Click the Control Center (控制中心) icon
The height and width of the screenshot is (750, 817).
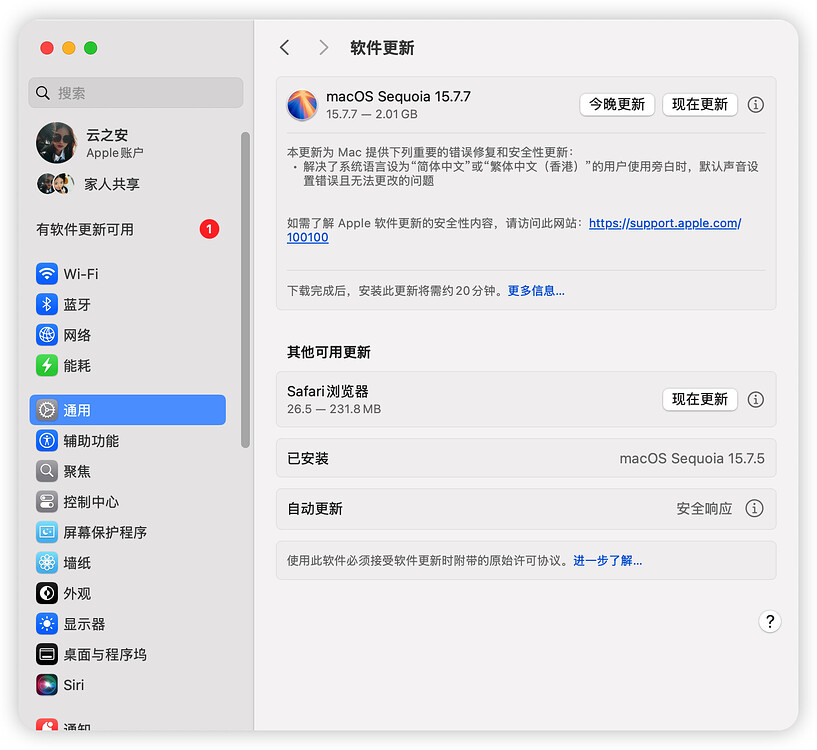click(x=47, y=501)
